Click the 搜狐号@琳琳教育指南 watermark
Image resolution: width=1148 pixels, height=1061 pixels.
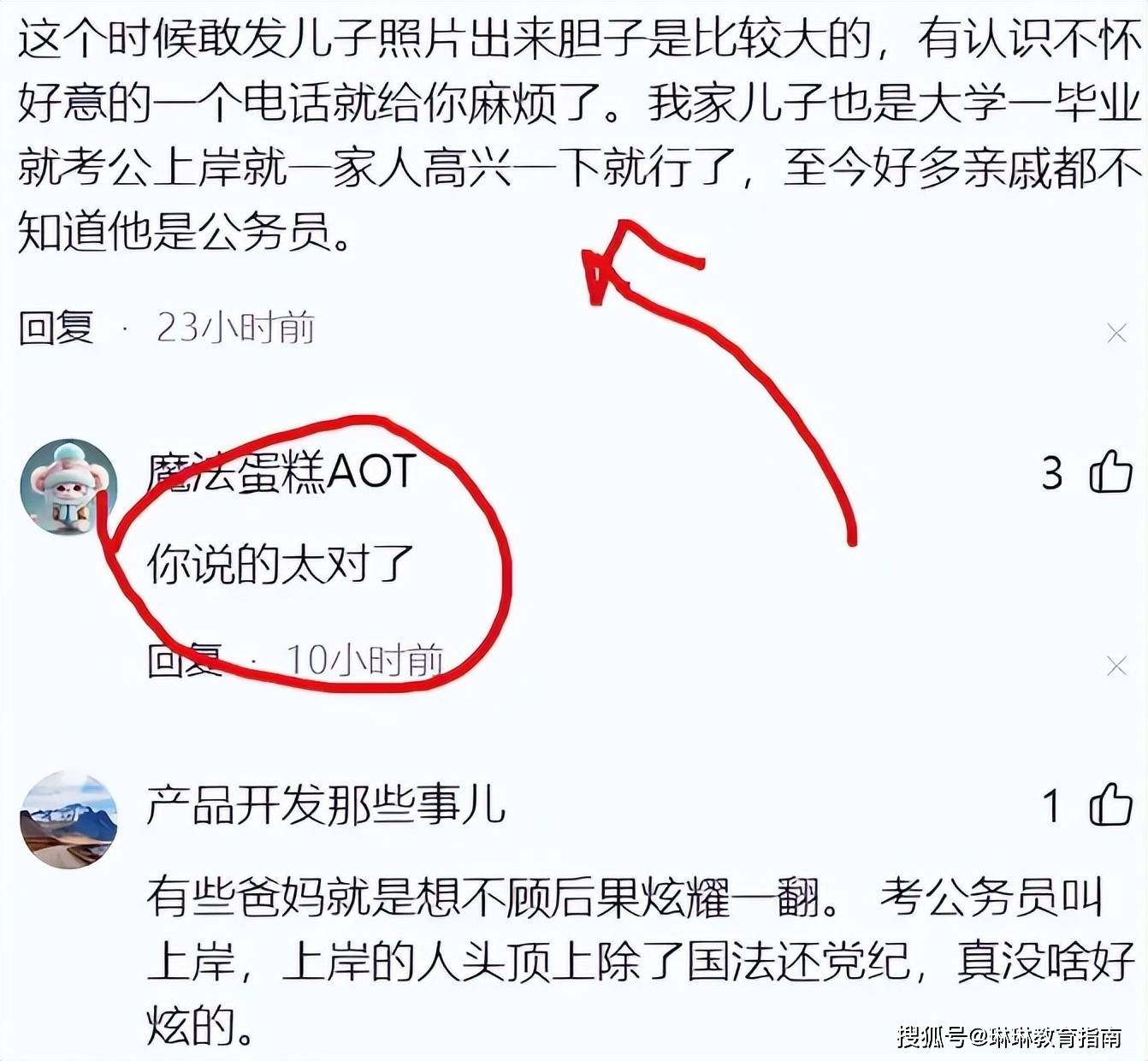(1009, 1037)
